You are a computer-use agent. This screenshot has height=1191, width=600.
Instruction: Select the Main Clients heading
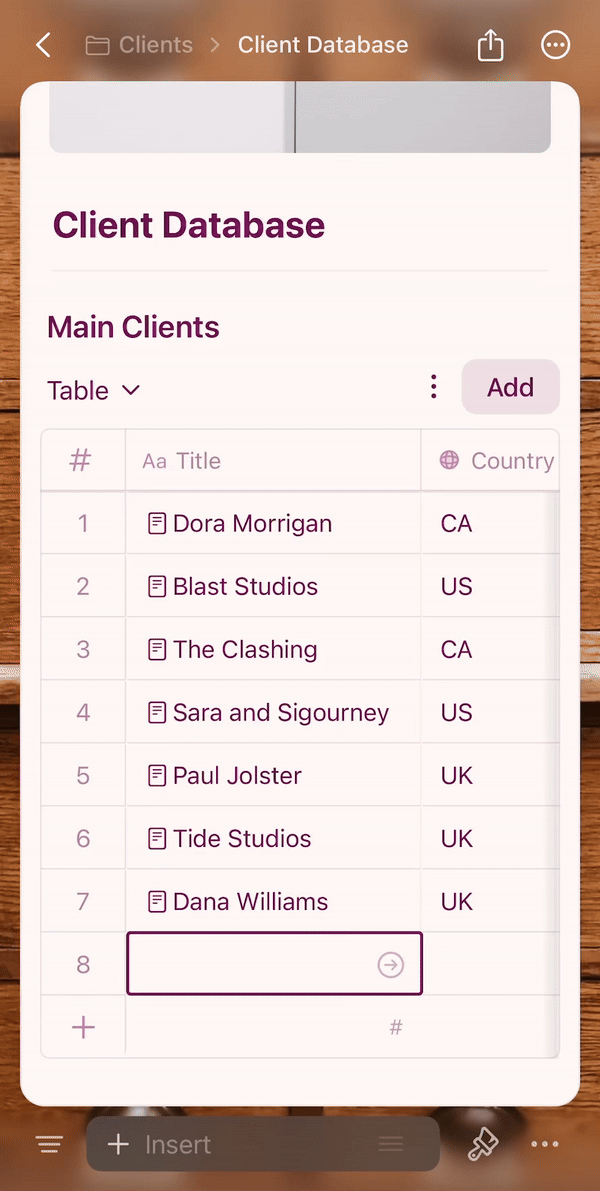133,327
